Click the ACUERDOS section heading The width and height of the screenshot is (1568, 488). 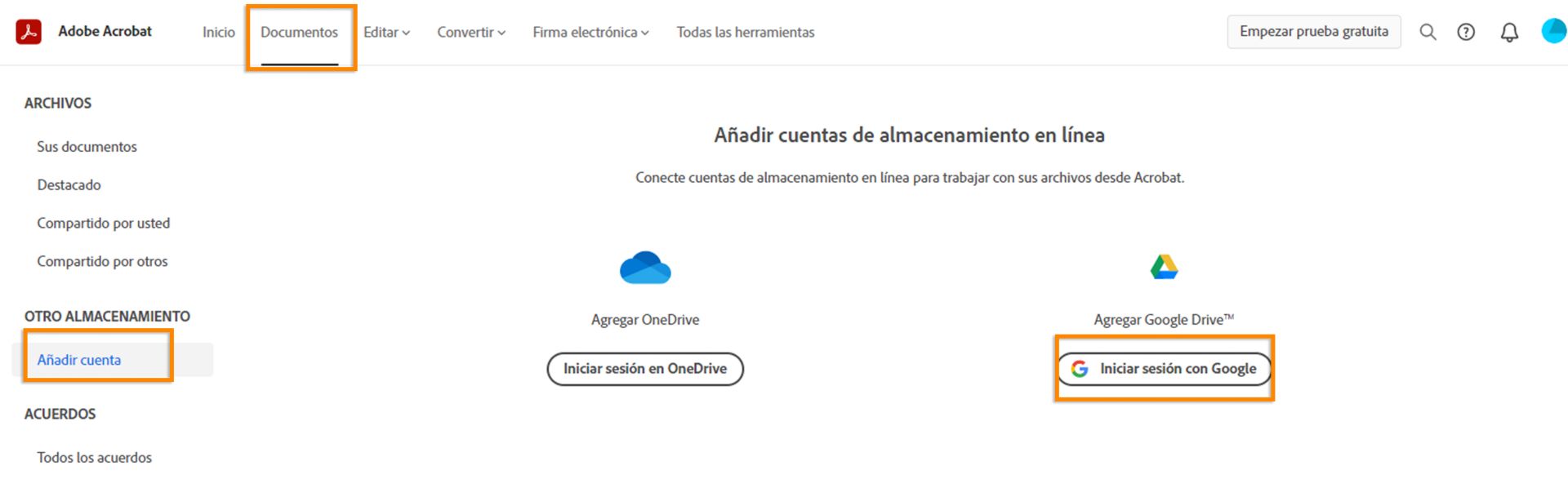60,415
